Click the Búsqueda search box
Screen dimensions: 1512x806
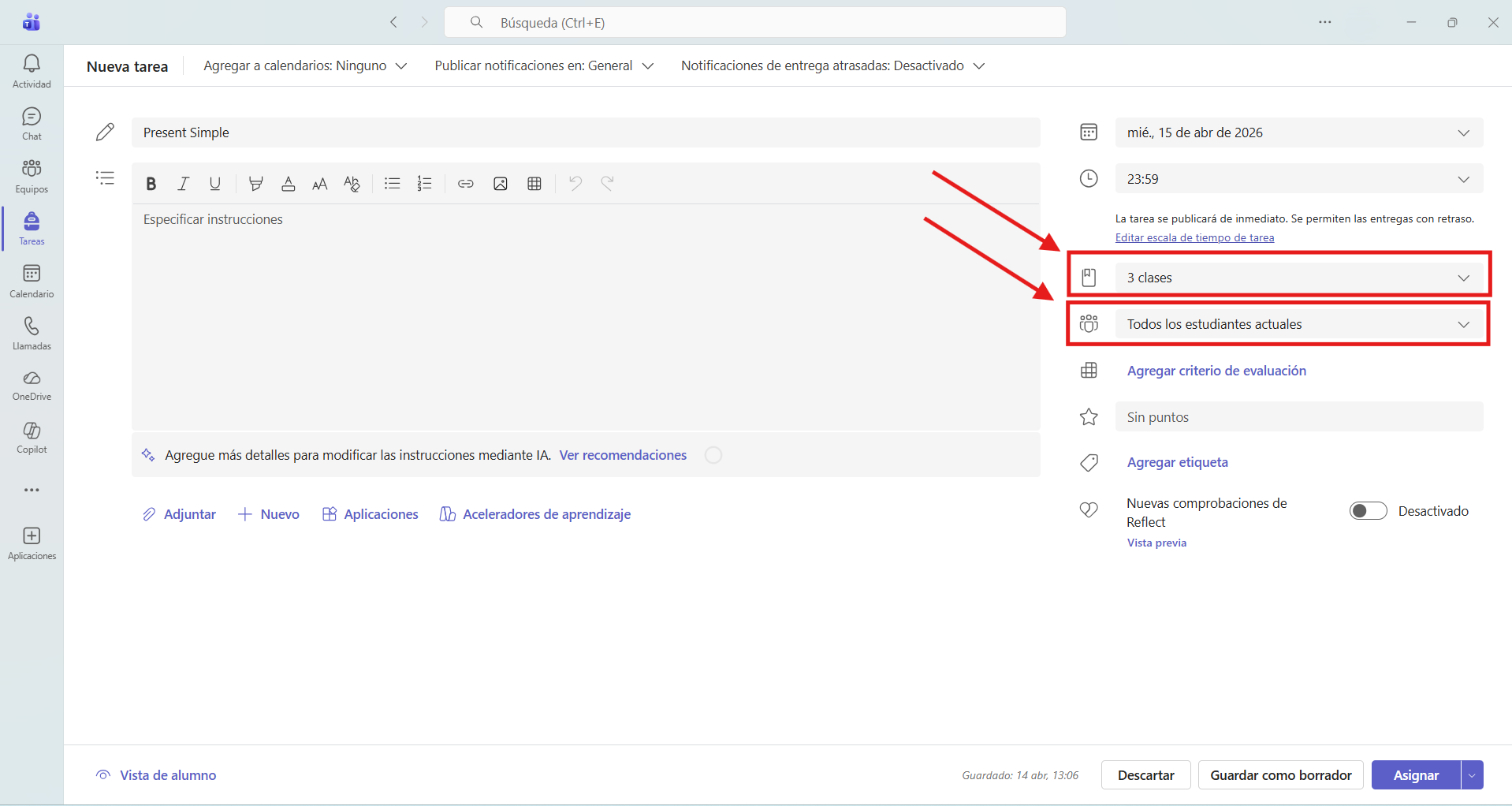[755, 22]
